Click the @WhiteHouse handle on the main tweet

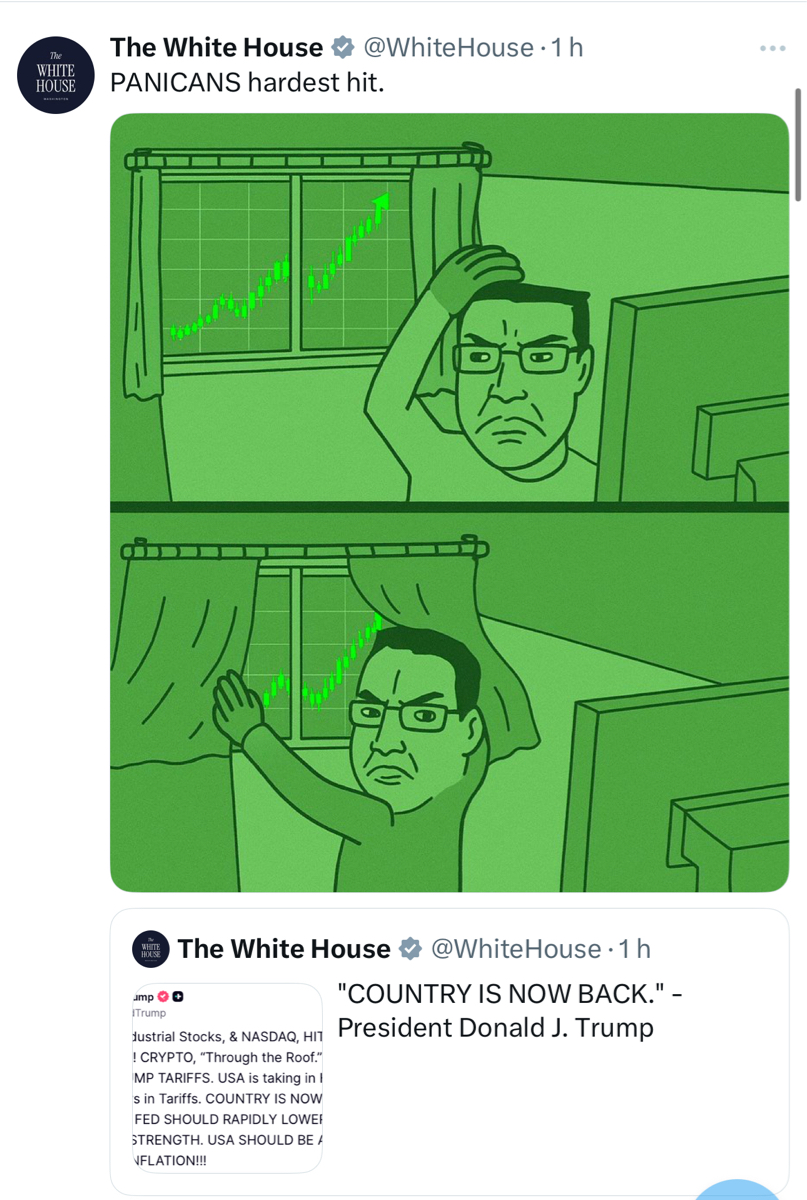(446, 47)
